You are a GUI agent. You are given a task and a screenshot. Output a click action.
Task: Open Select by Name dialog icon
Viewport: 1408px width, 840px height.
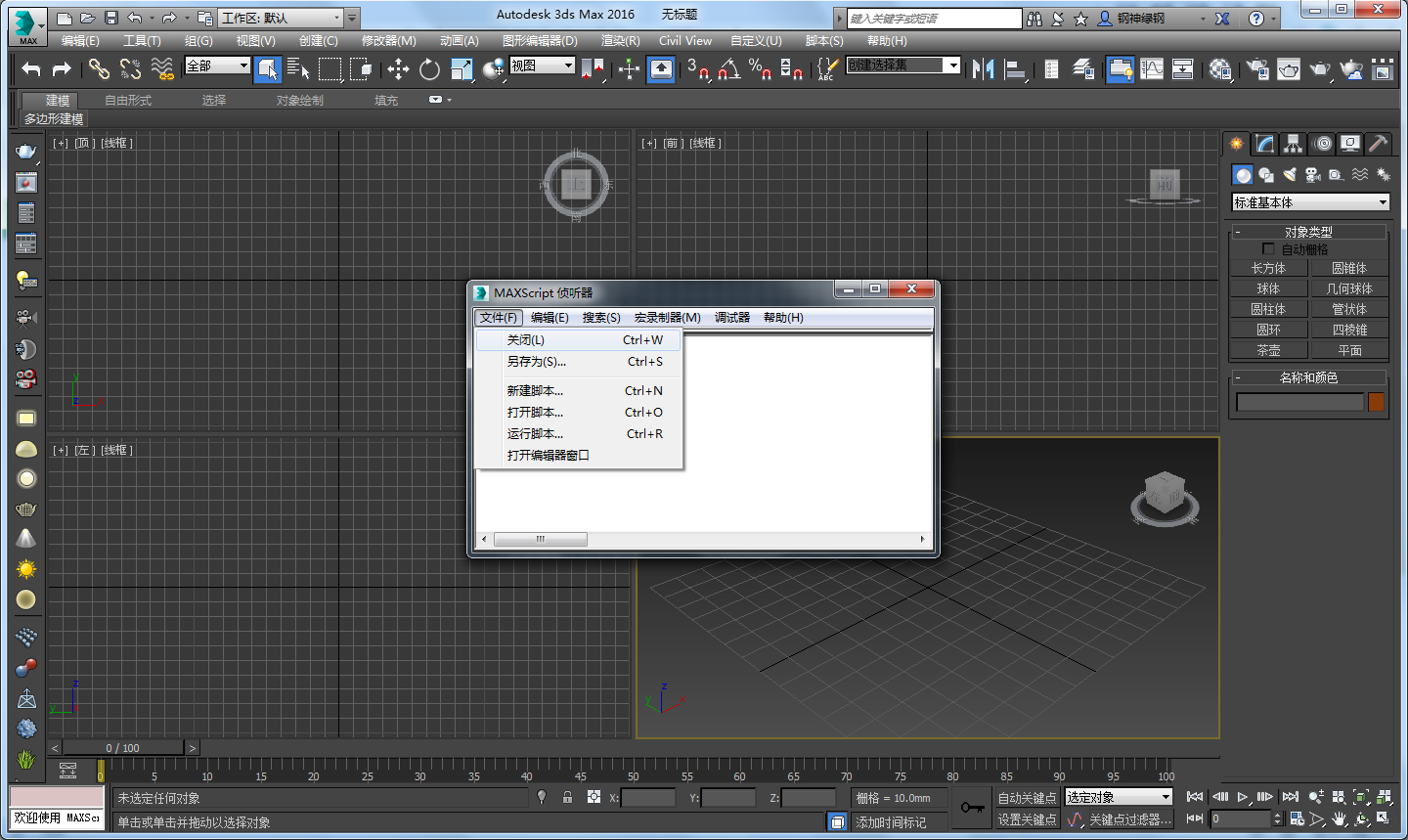click(299, 68)
